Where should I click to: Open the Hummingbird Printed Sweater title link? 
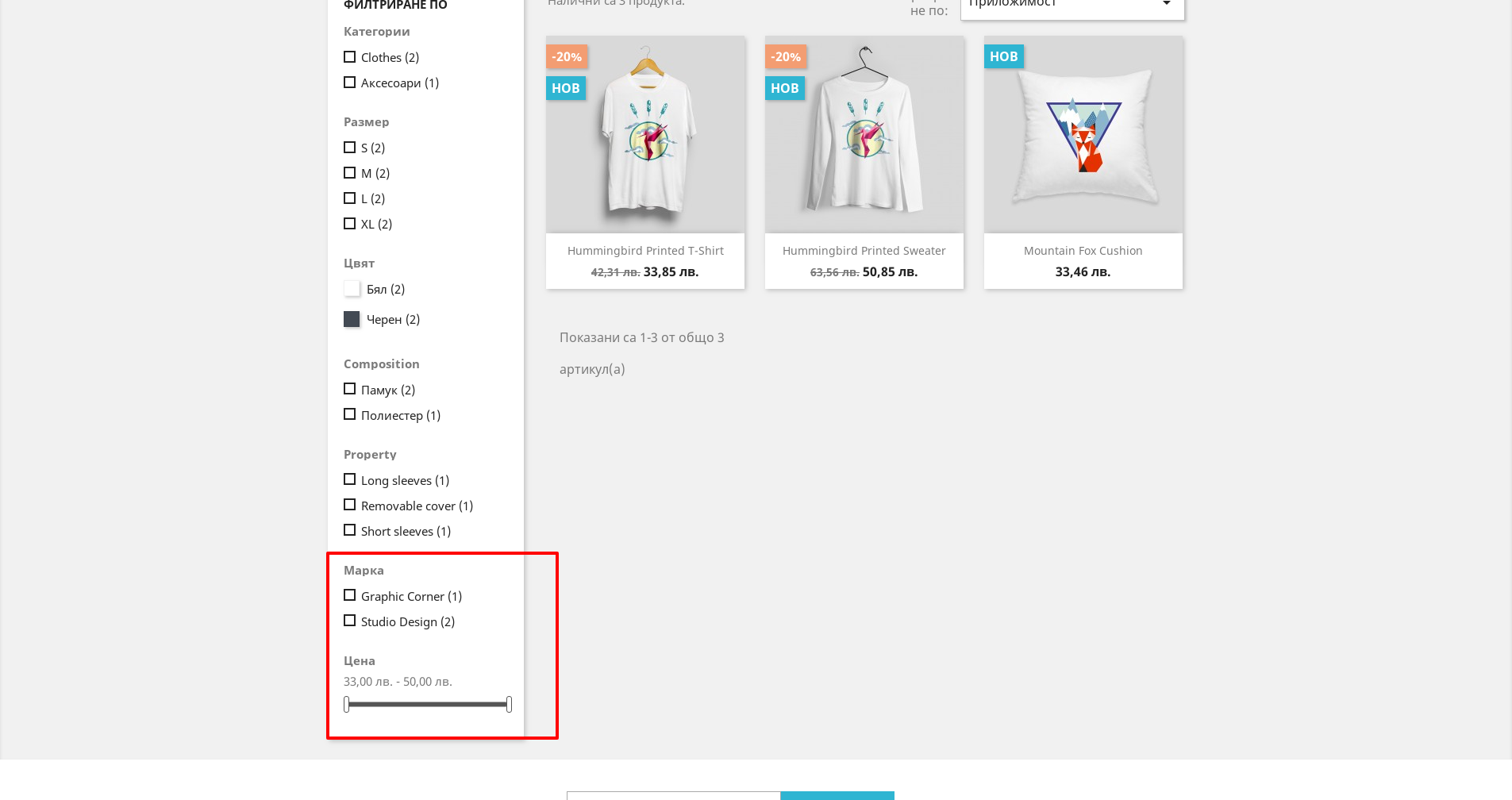(864, 251)
